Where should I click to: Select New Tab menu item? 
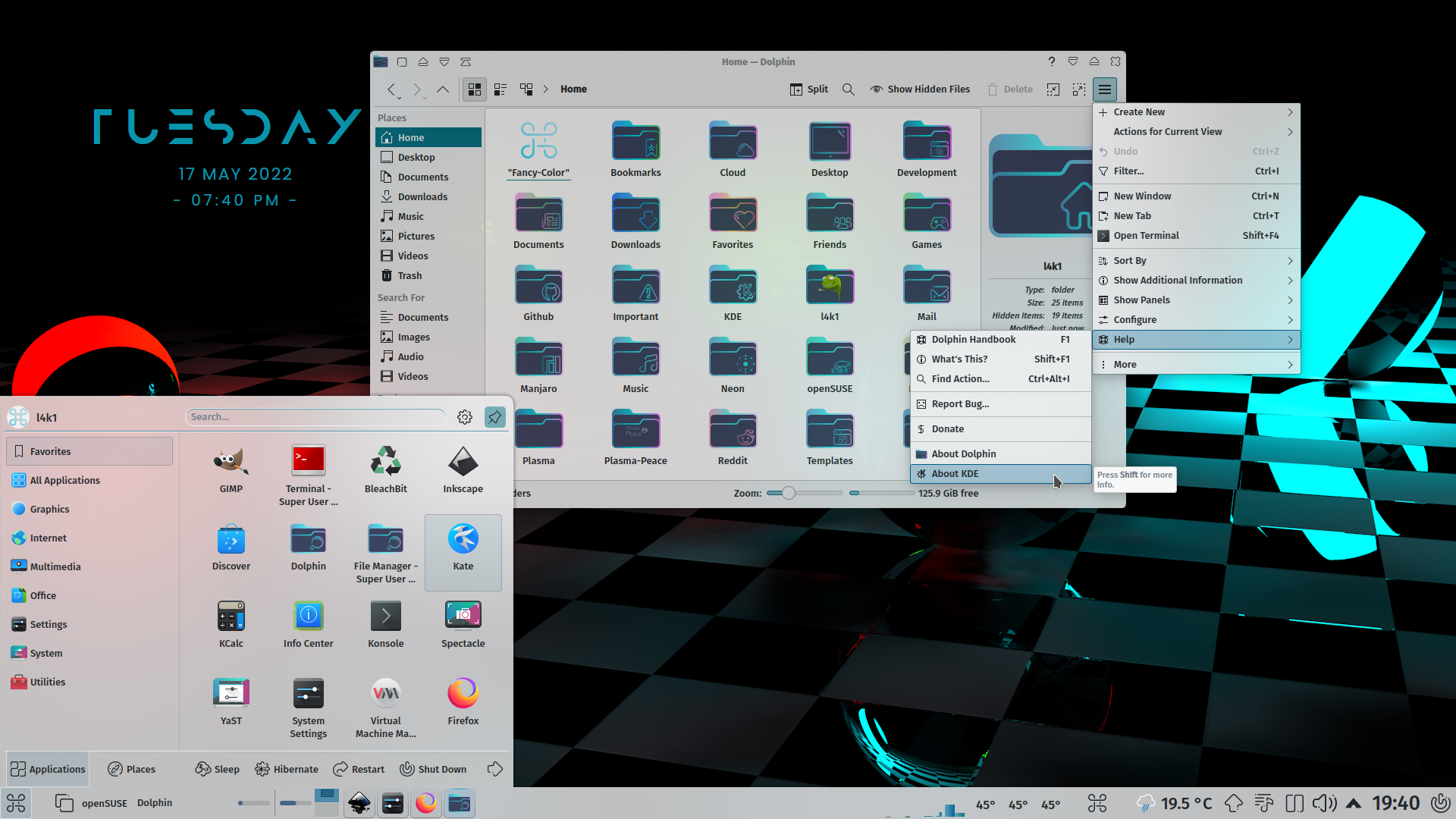click(1197, 216)
